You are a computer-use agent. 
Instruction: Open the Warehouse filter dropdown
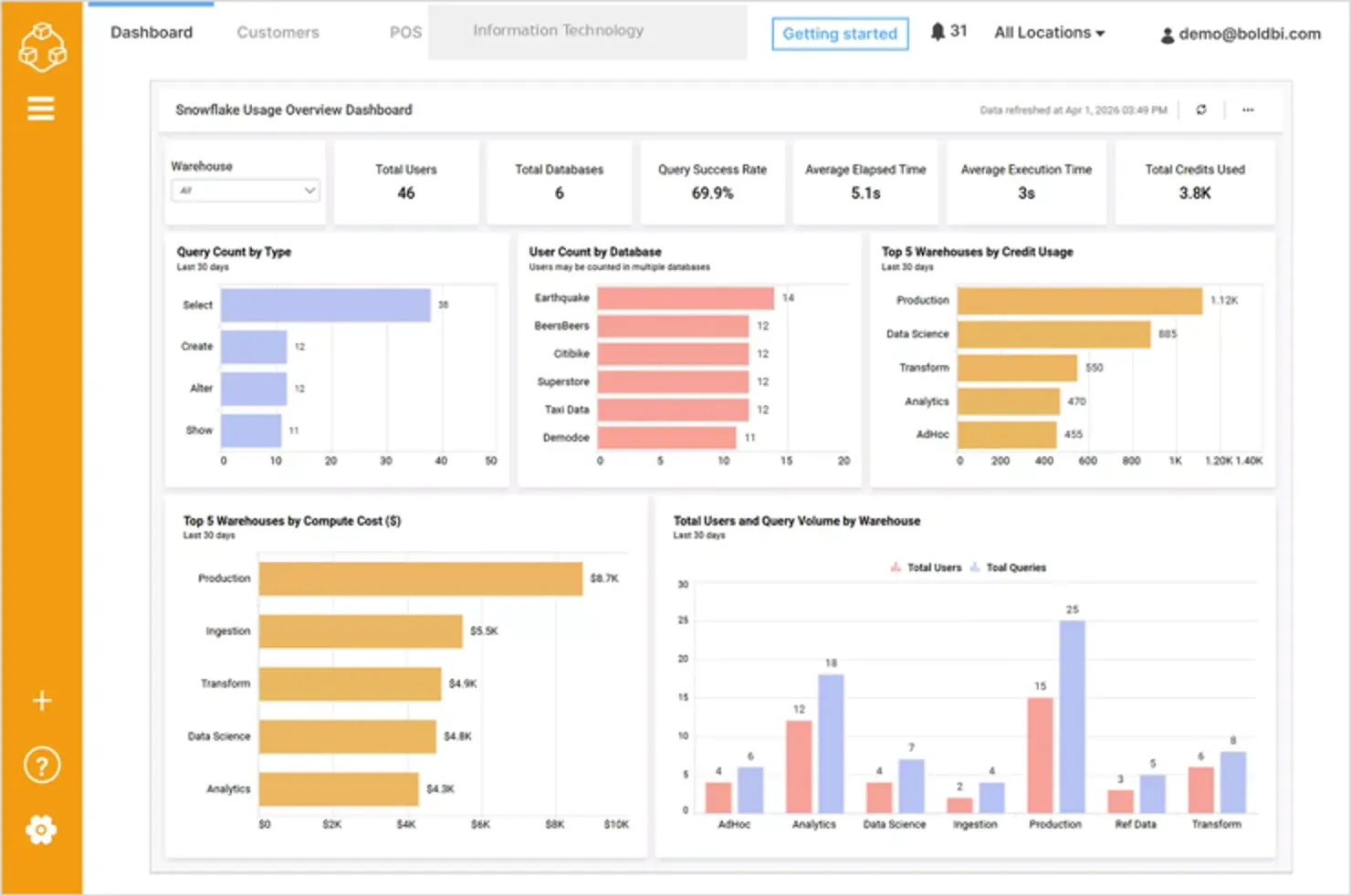click(x=246, y=191)
